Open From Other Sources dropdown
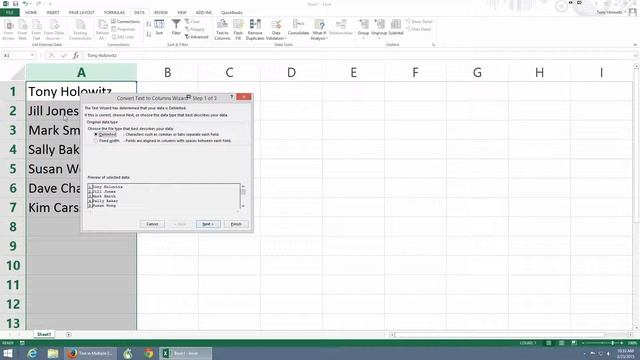 54,29
